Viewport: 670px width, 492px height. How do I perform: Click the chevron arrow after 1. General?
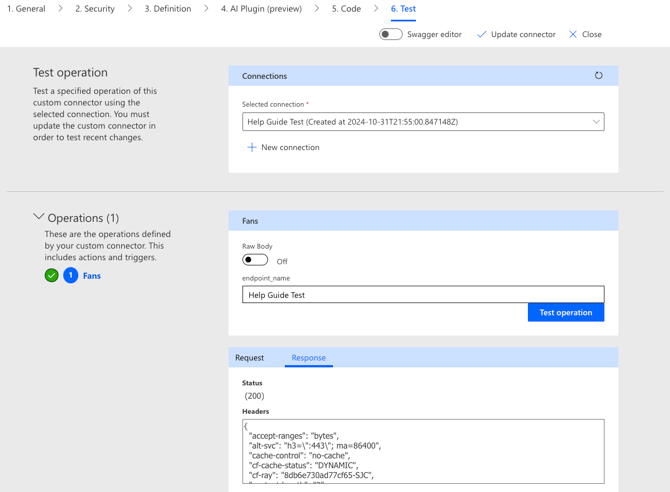(60, 9)
